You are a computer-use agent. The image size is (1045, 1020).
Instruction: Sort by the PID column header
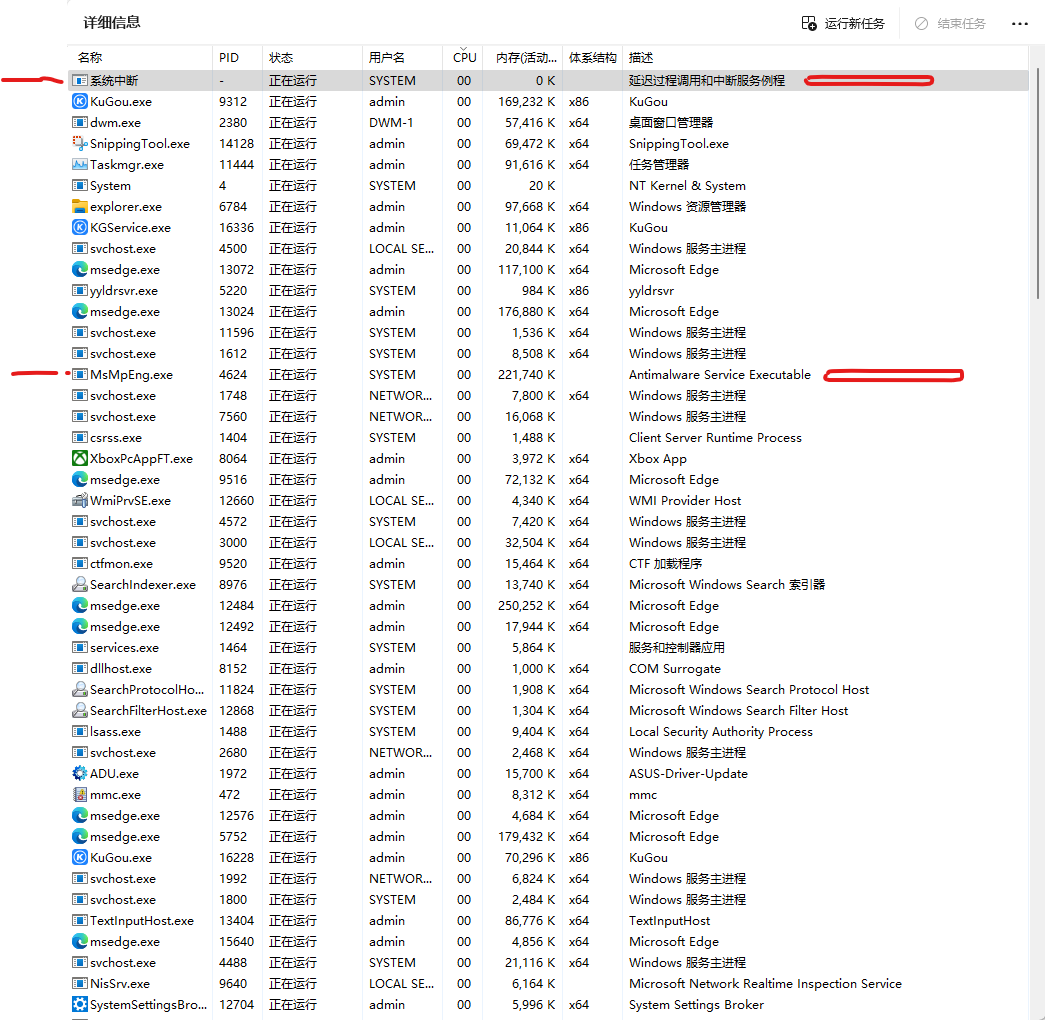[237, 57]
